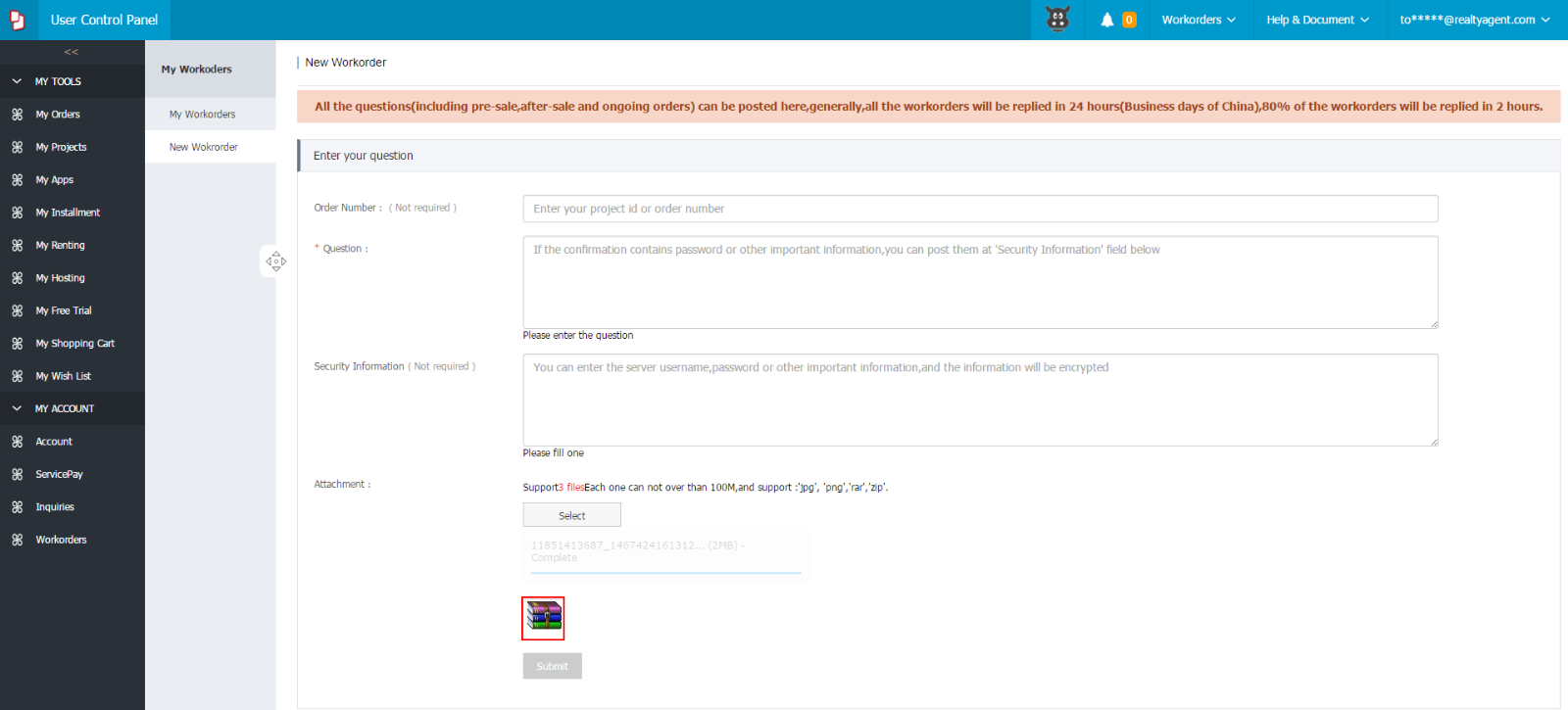Click the icon beside sidebar Workorders
The image size is (1568, 710).
(x=18, y=540)
